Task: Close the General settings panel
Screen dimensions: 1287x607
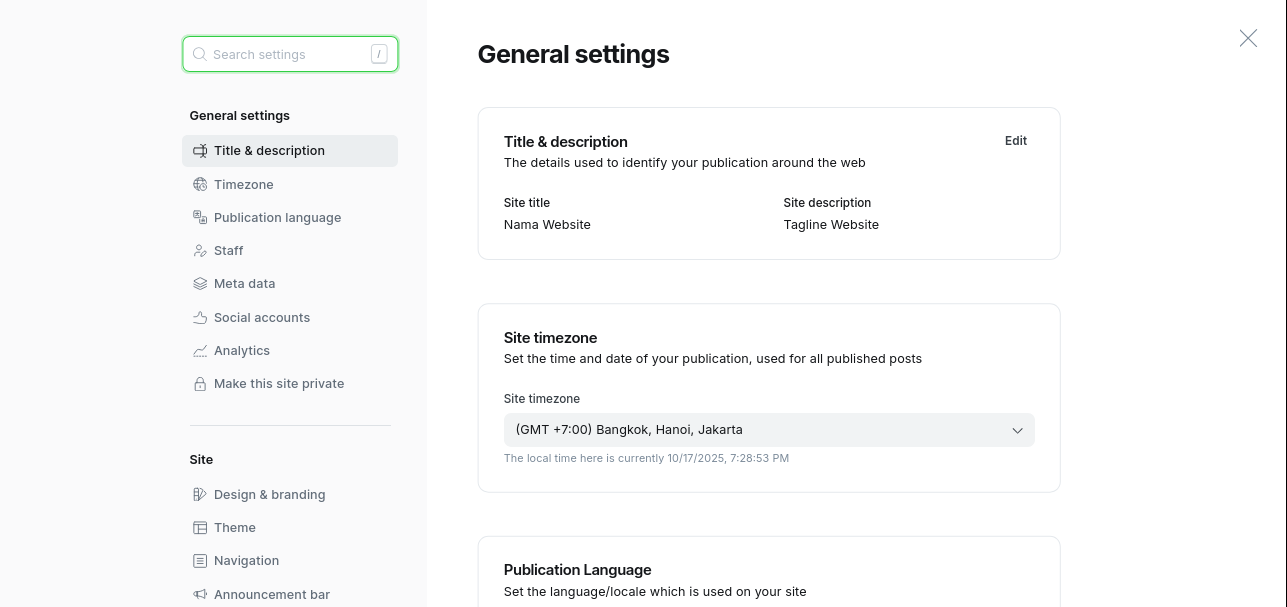Action: tap(1248, 38)
